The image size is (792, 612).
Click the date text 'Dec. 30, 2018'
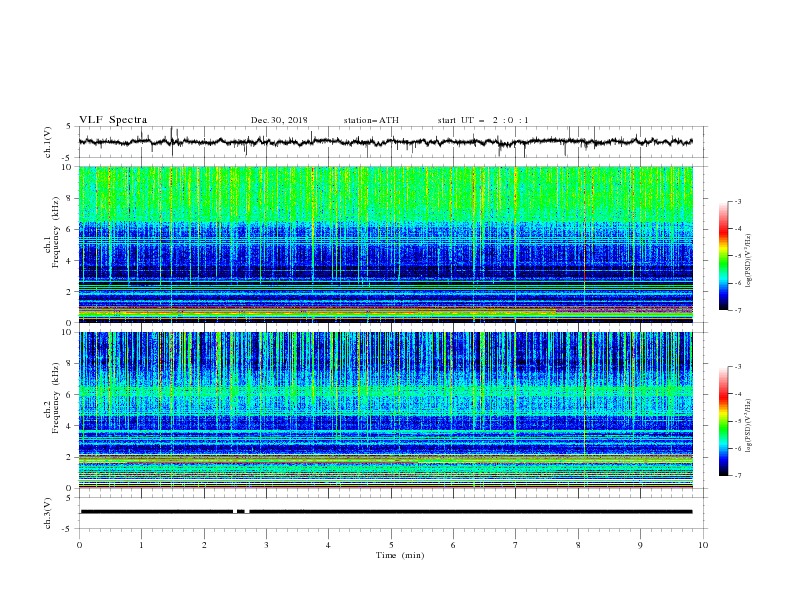pos(279,120)
